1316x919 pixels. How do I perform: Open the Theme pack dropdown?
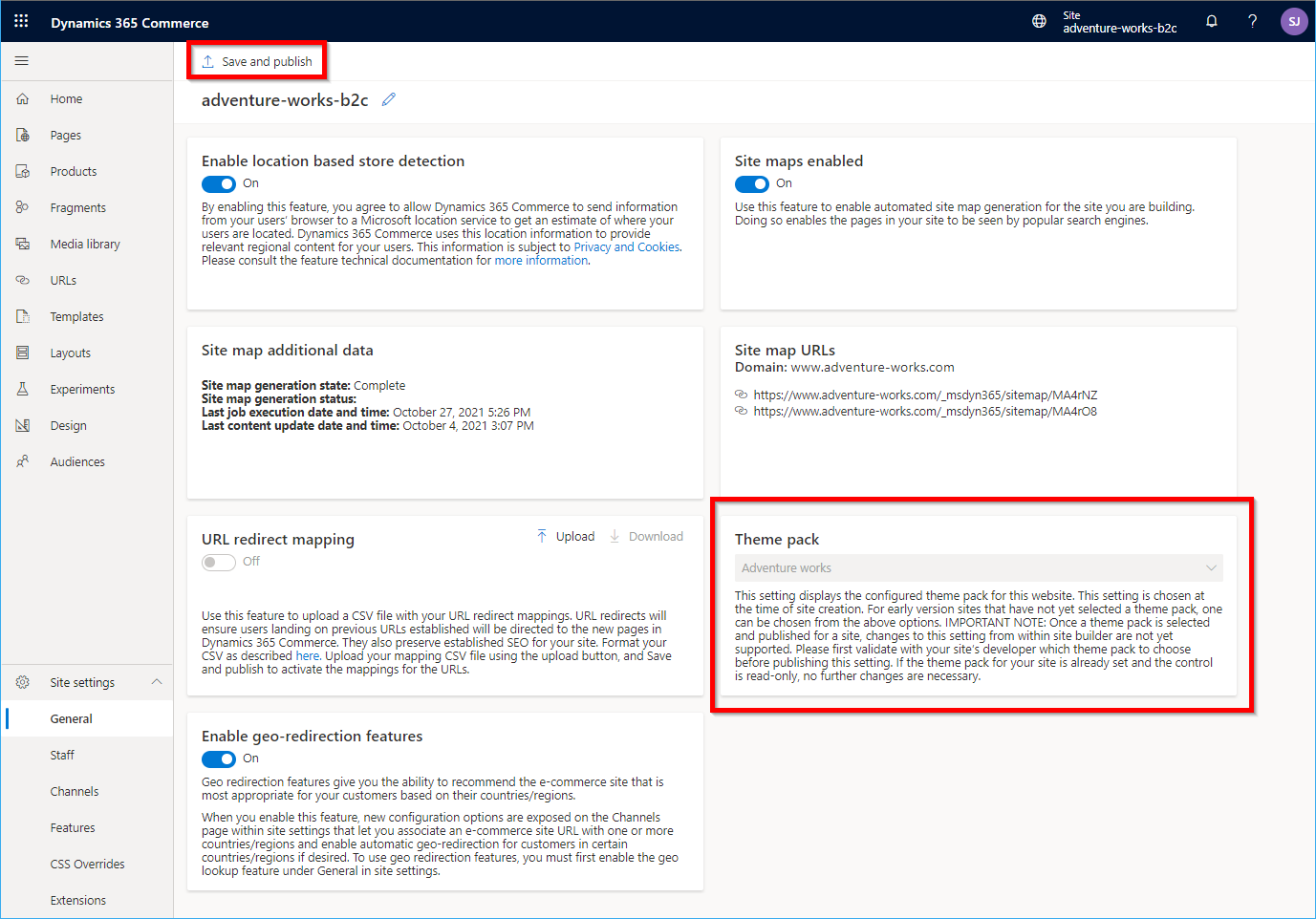pyautogui.click(x=979, y=567)
